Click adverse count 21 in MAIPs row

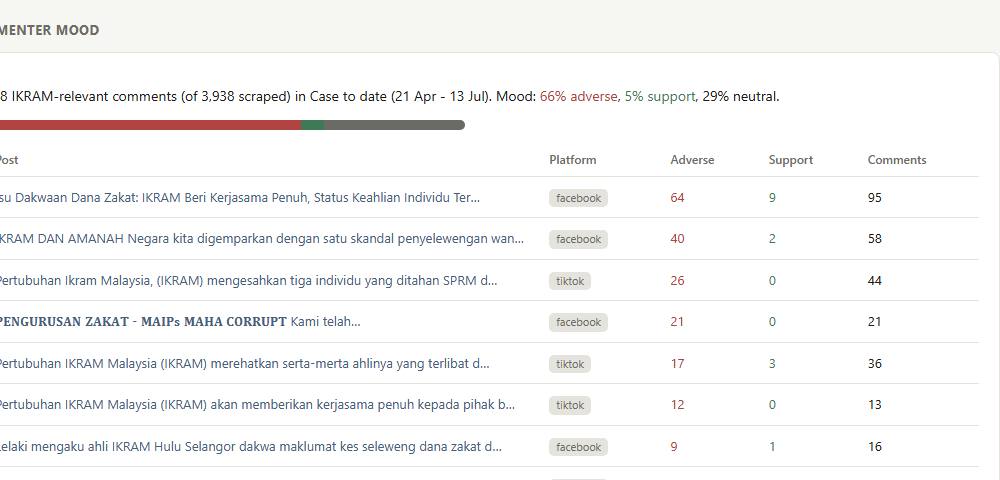coord(677,322)
